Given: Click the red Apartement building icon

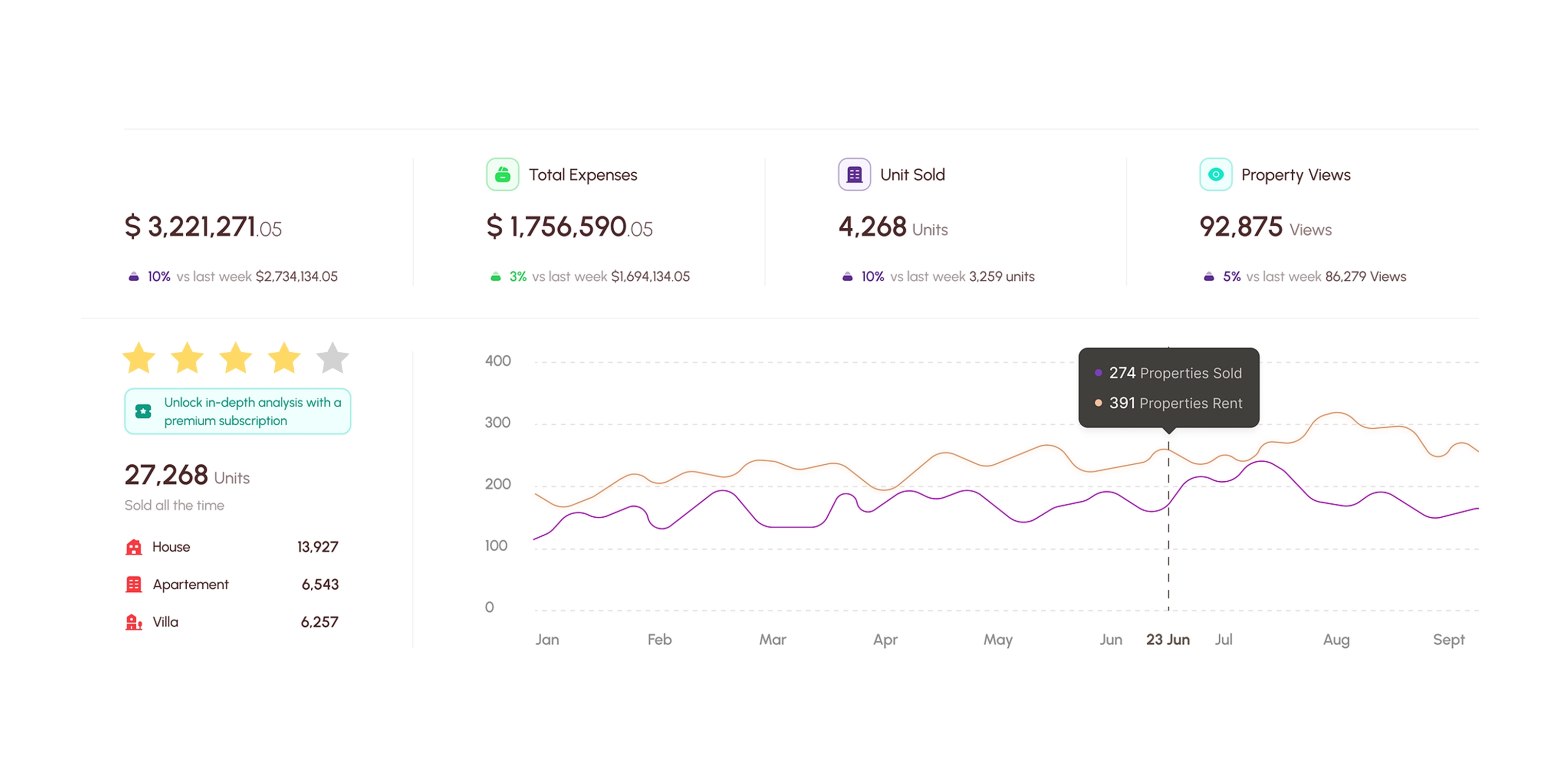Looking at the screenshot, I should tap(133, 585).
